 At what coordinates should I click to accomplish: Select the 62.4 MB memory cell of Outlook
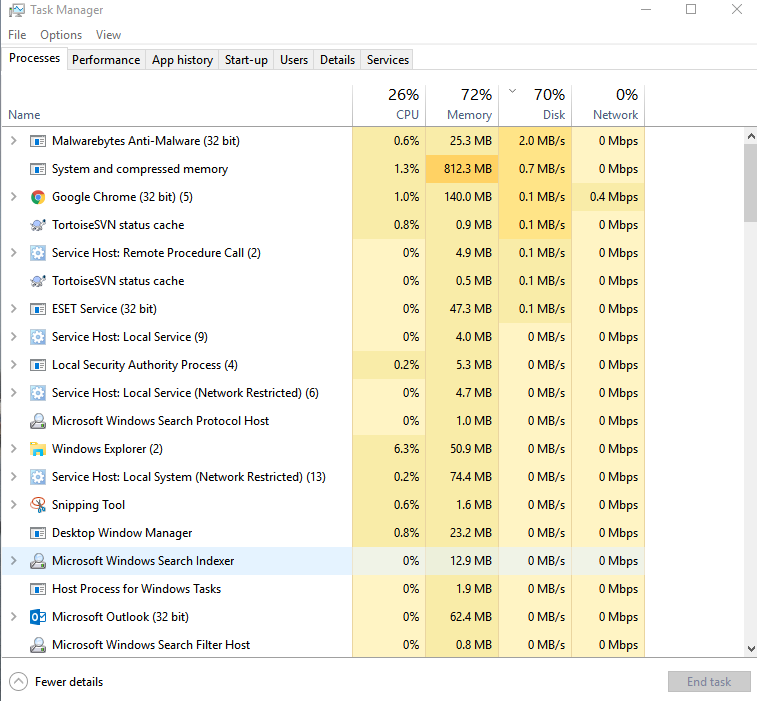pyautogui.click(x=462, y=617)
